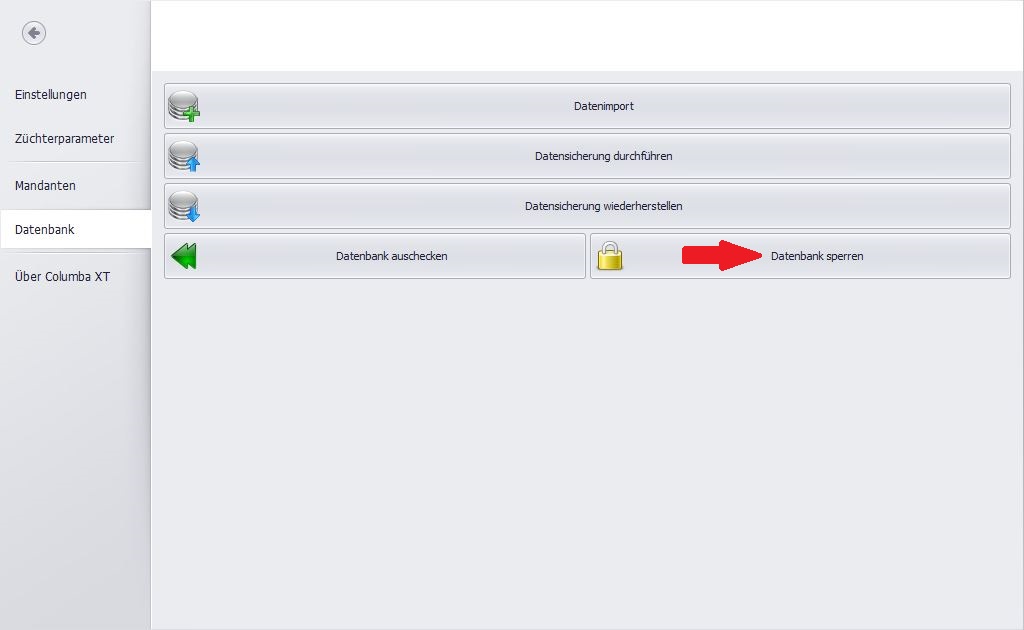Click the yellow padlock icon
The height and width of the screenshot is (630, 1024).
tap(610, 256)
